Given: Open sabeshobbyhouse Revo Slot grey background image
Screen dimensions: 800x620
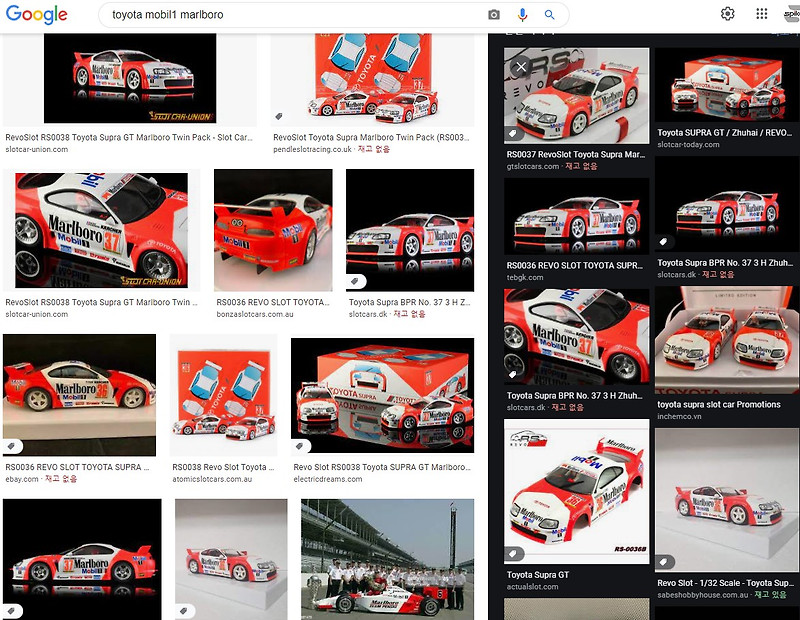Looking at the screenshot, I should 727,500.
